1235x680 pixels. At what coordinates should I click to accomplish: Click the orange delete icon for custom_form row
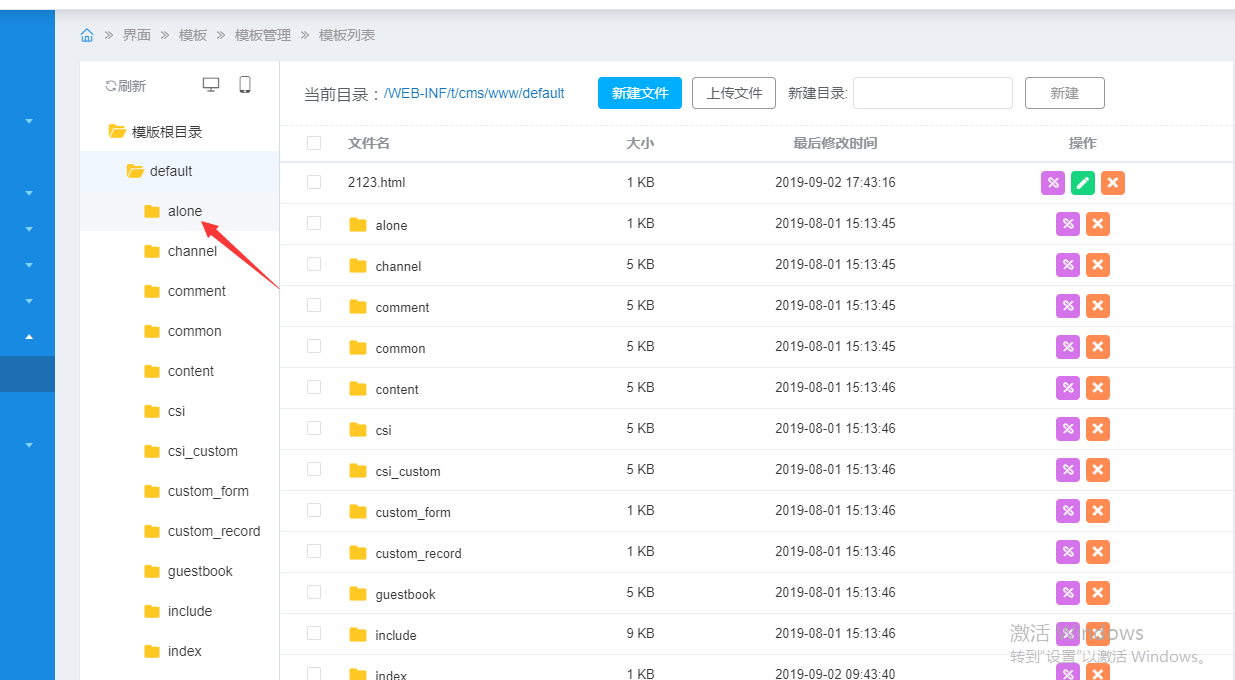1098,511
